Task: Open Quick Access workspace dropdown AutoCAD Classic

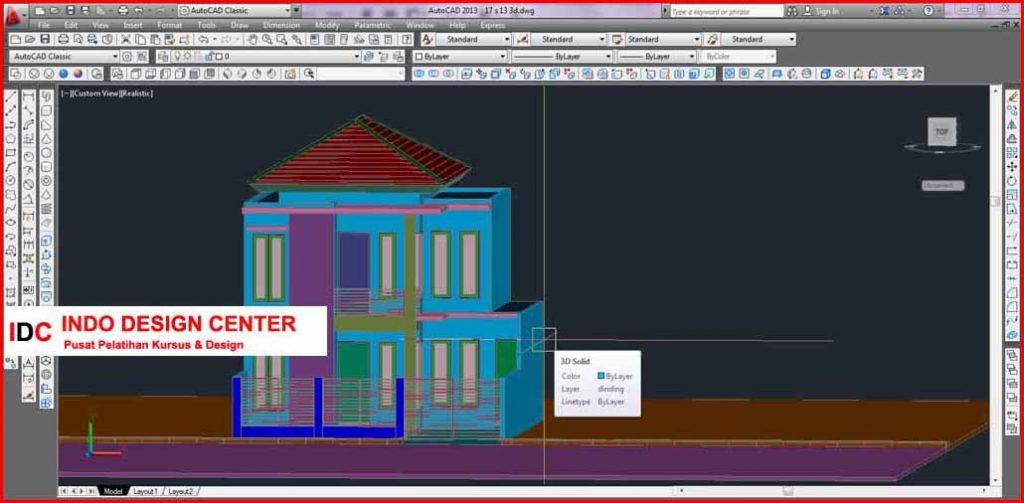Action: (x=234, y=10)
